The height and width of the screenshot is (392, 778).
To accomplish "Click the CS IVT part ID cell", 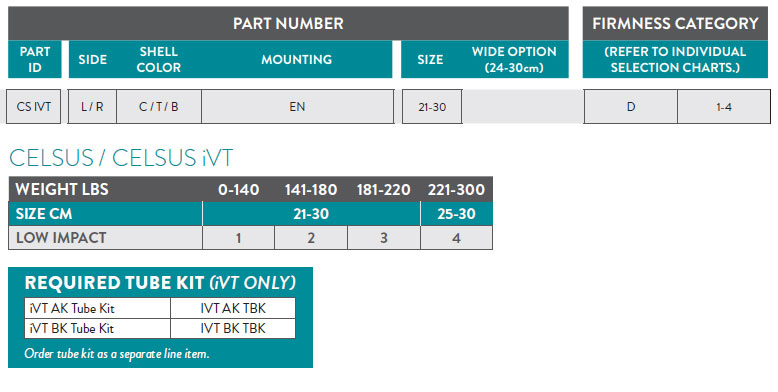I will (33, 107).
